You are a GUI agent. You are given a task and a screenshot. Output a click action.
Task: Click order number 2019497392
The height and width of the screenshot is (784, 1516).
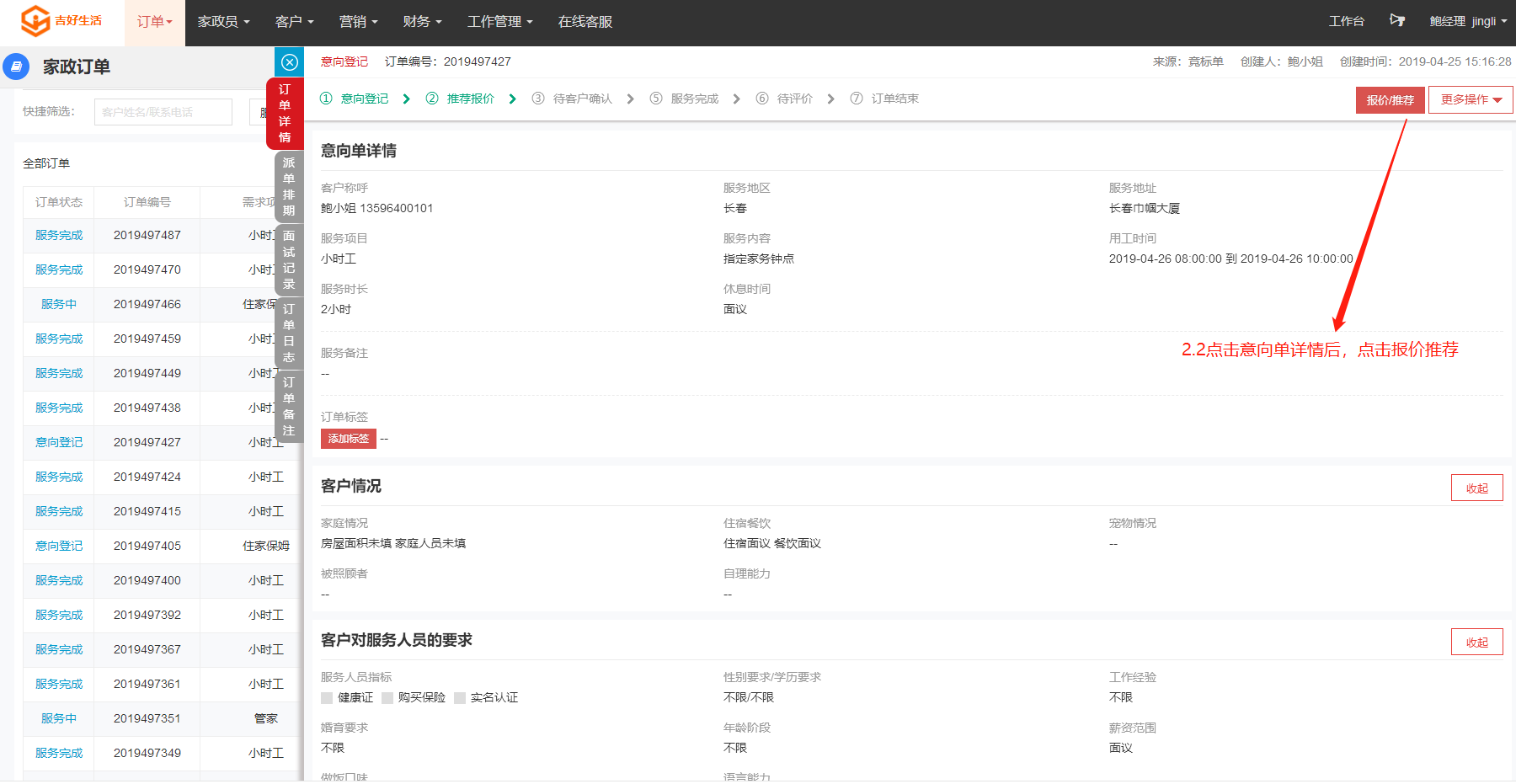click(147, 616)
